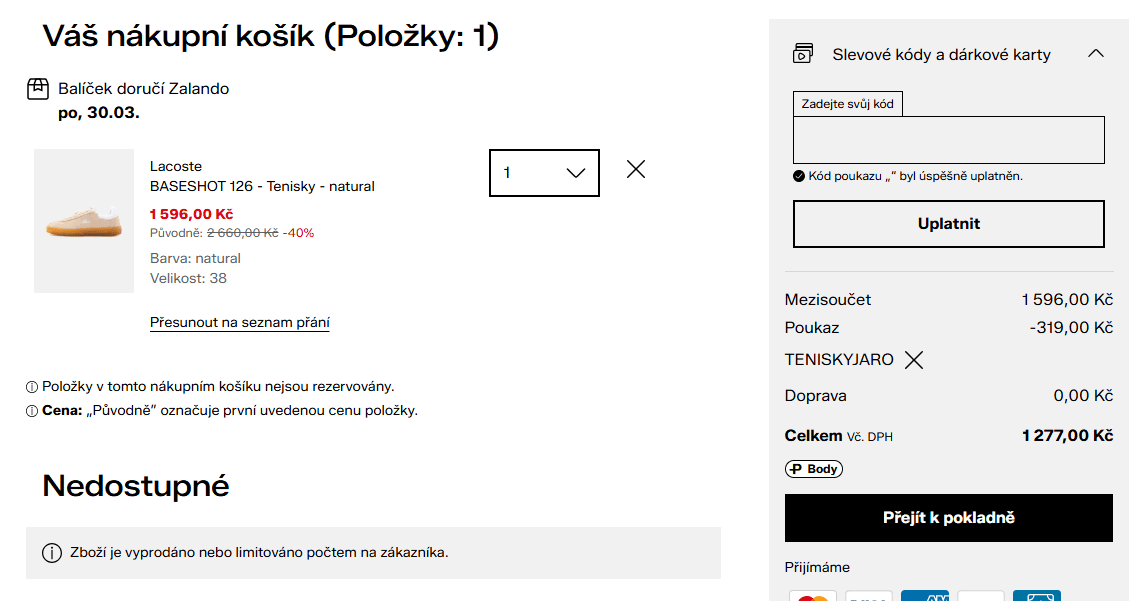Click the package icon next to "Balíček doručí Zalando"
Screen dimensions: 1132x601
tap(37, 88)
